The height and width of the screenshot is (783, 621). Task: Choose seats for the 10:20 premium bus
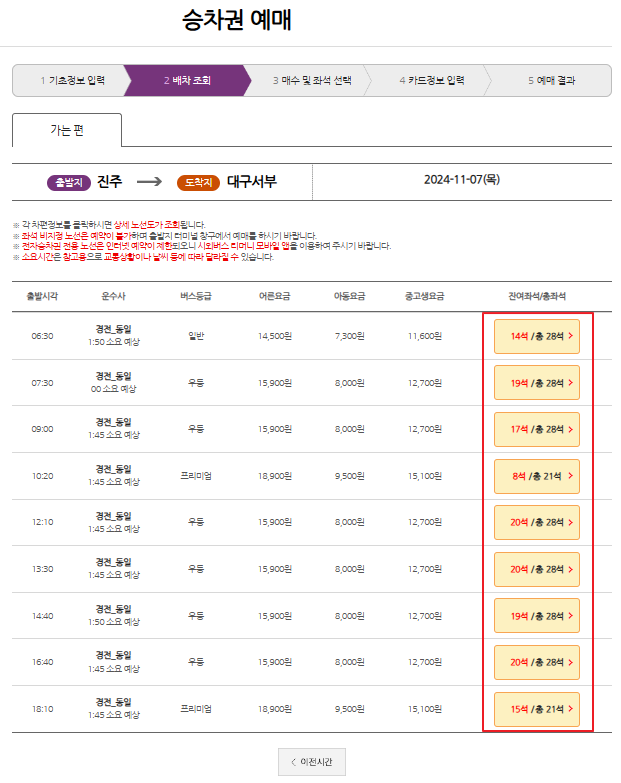[537, 476]
